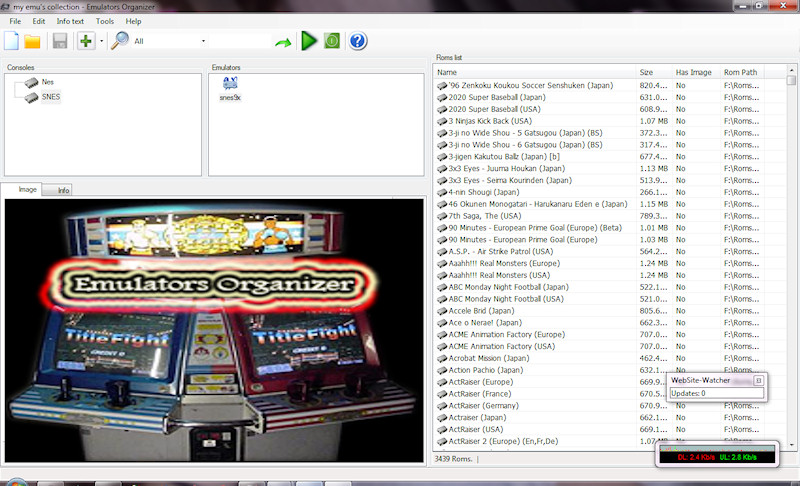800x486 pixels.
Task: Select '96 Zenkoku Koukou Soccer Senshuken (Japan)
Action: (x=531, y=85)
